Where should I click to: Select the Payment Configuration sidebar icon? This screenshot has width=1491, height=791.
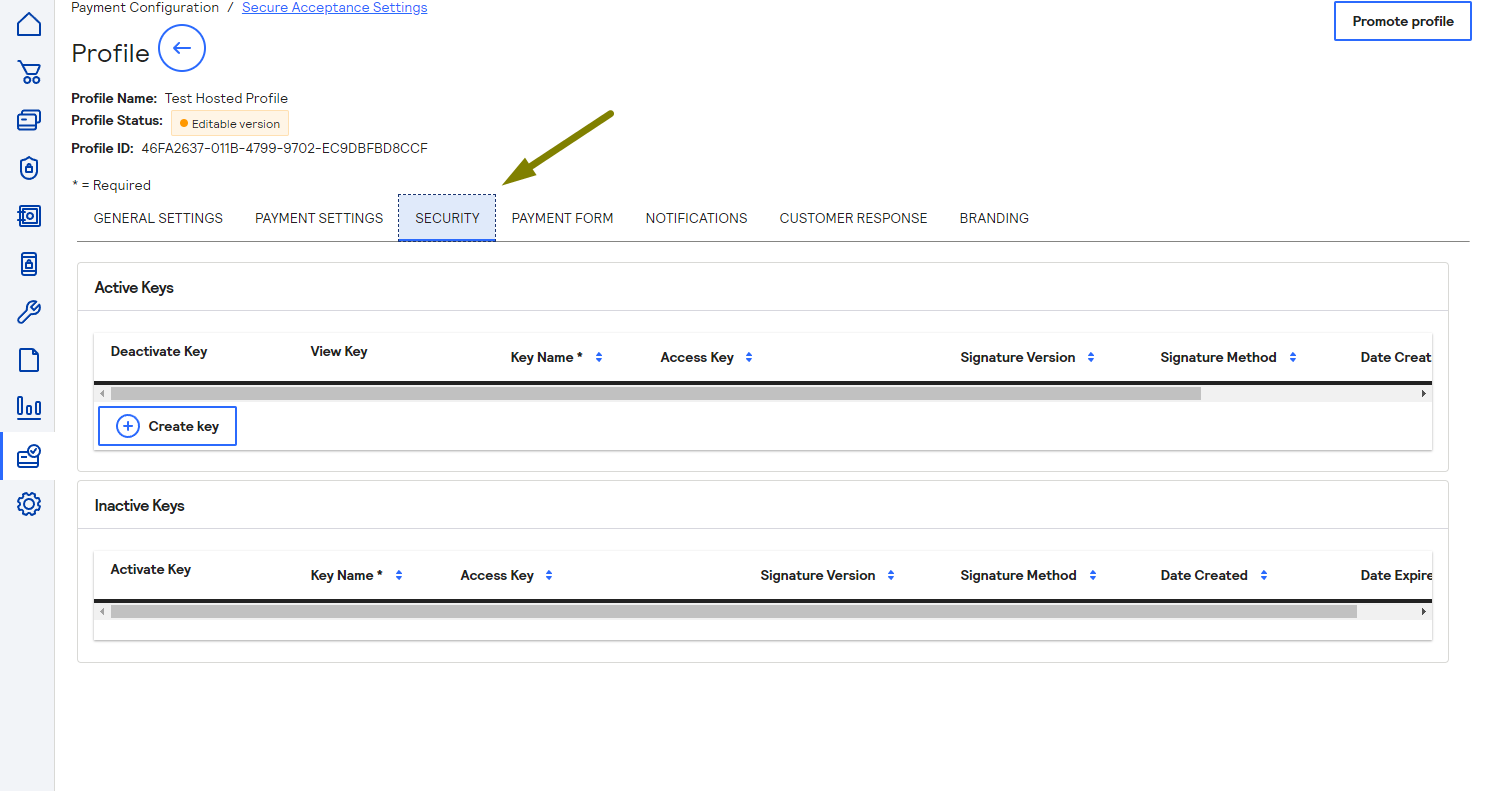tap(29, 455)
